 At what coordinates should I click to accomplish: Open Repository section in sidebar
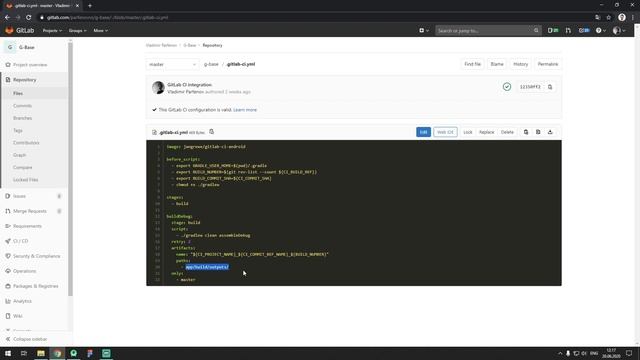click(x=24, y=80)
